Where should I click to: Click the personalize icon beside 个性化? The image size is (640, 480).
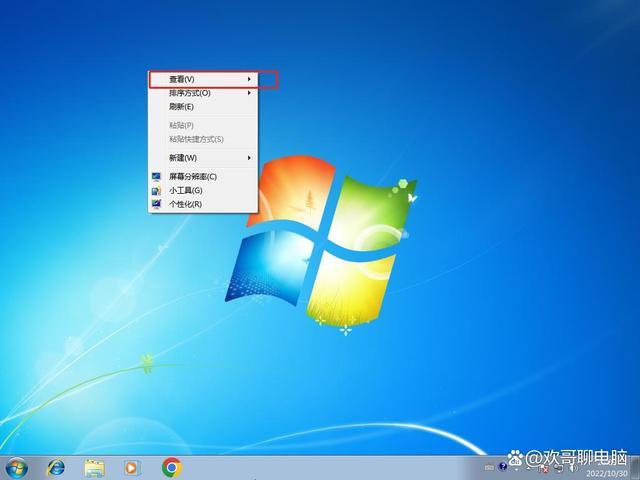pos(156,204)
